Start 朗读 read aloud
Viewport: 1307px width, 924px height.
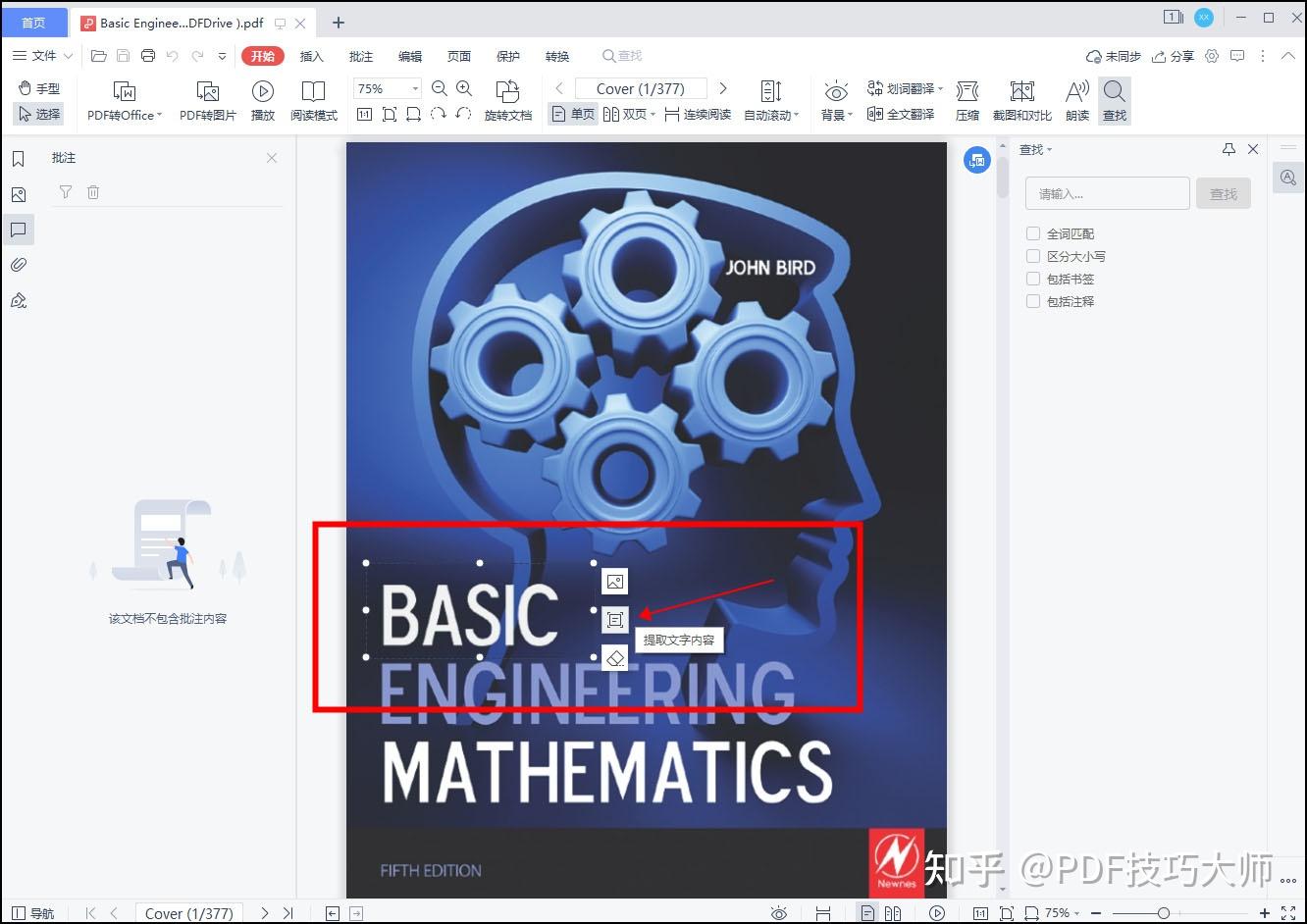[x=1077, y=100]
